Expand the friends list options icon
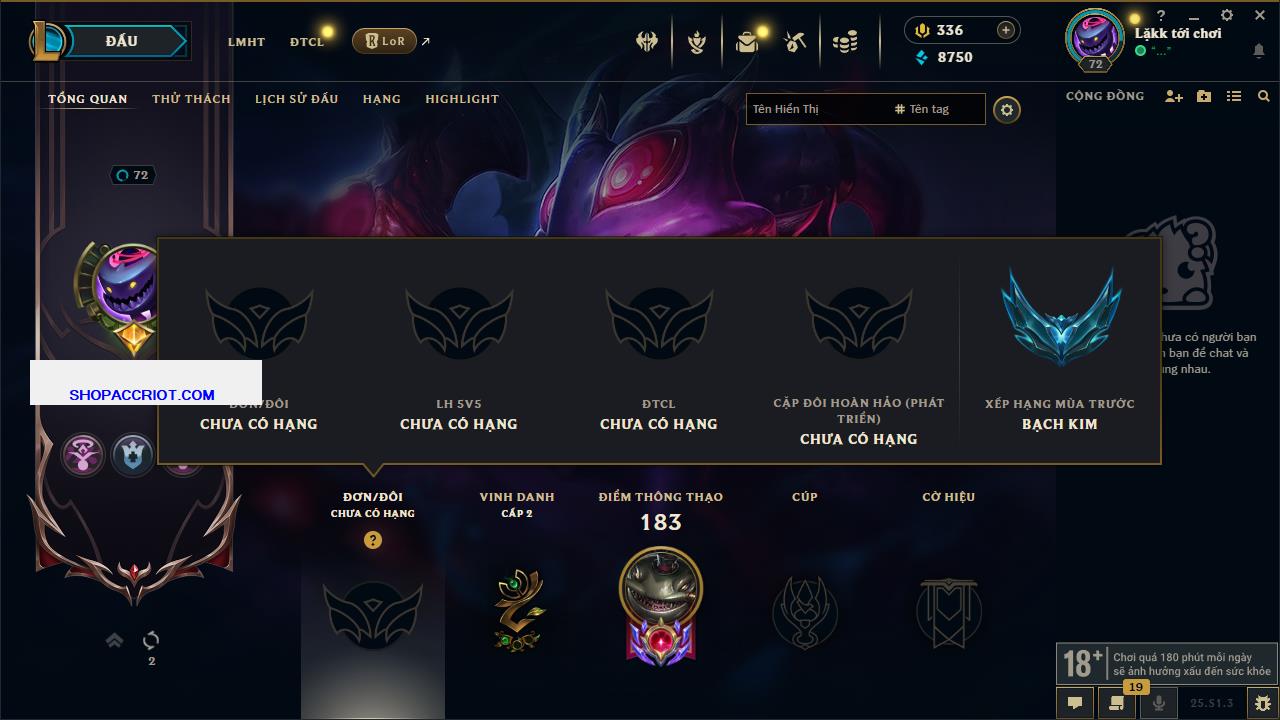Image resolution: width=1280 pixels, height=720 pixels. (1234, 96)
